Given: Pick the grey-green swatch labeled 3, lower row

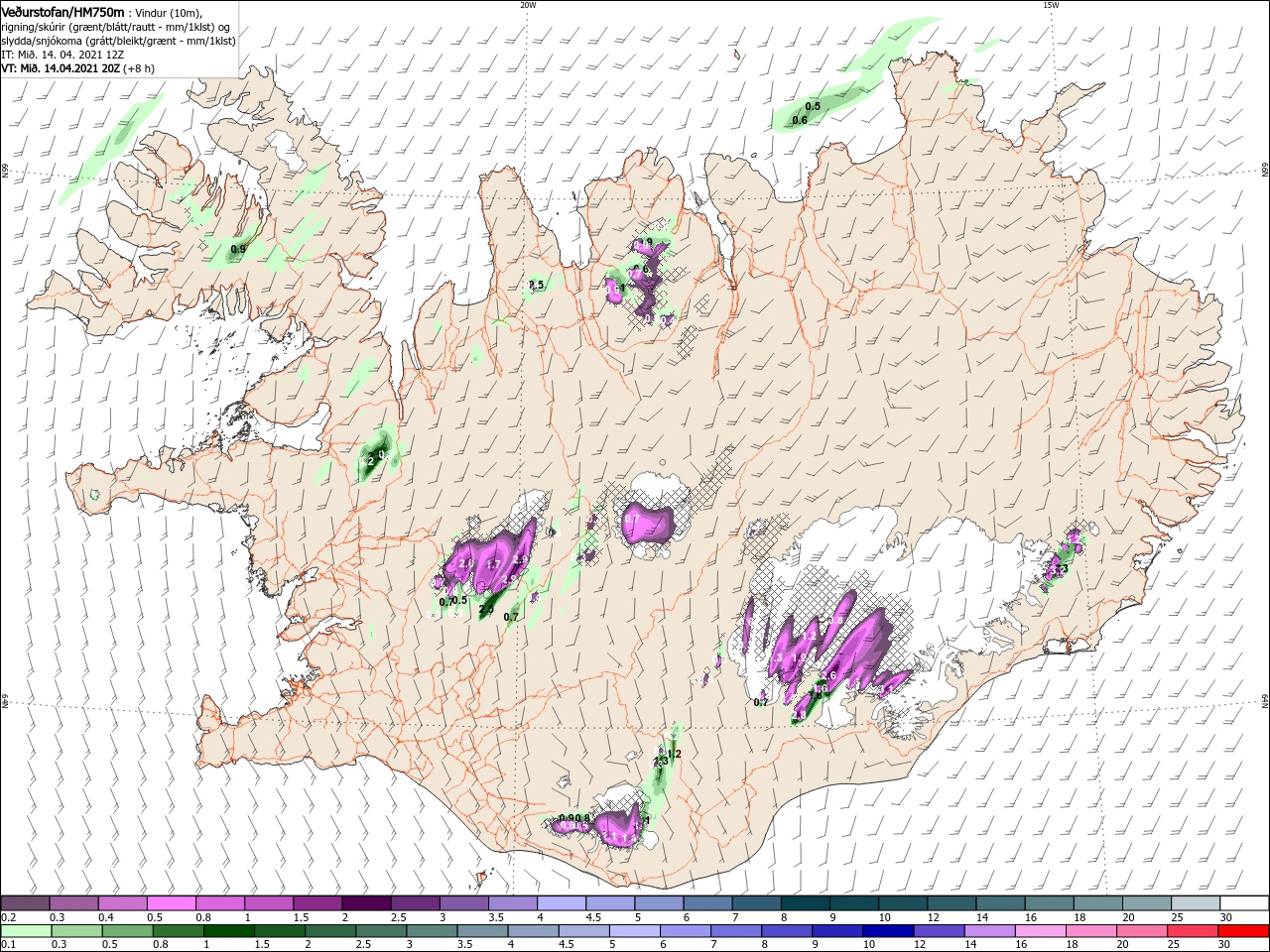Looking at the screenshot, I should (x=431, y=931).
